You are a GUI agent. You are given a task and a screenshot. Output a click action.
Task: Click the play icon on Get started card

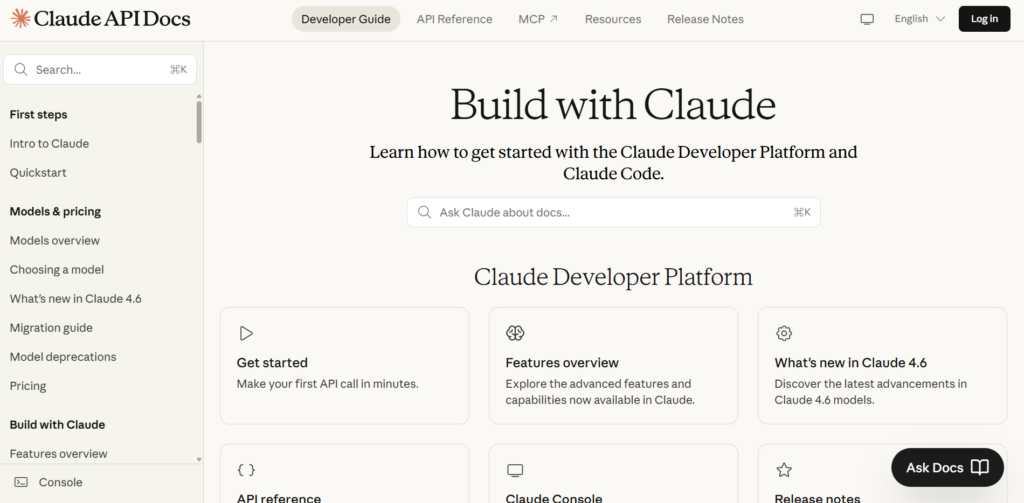point(246,333)
